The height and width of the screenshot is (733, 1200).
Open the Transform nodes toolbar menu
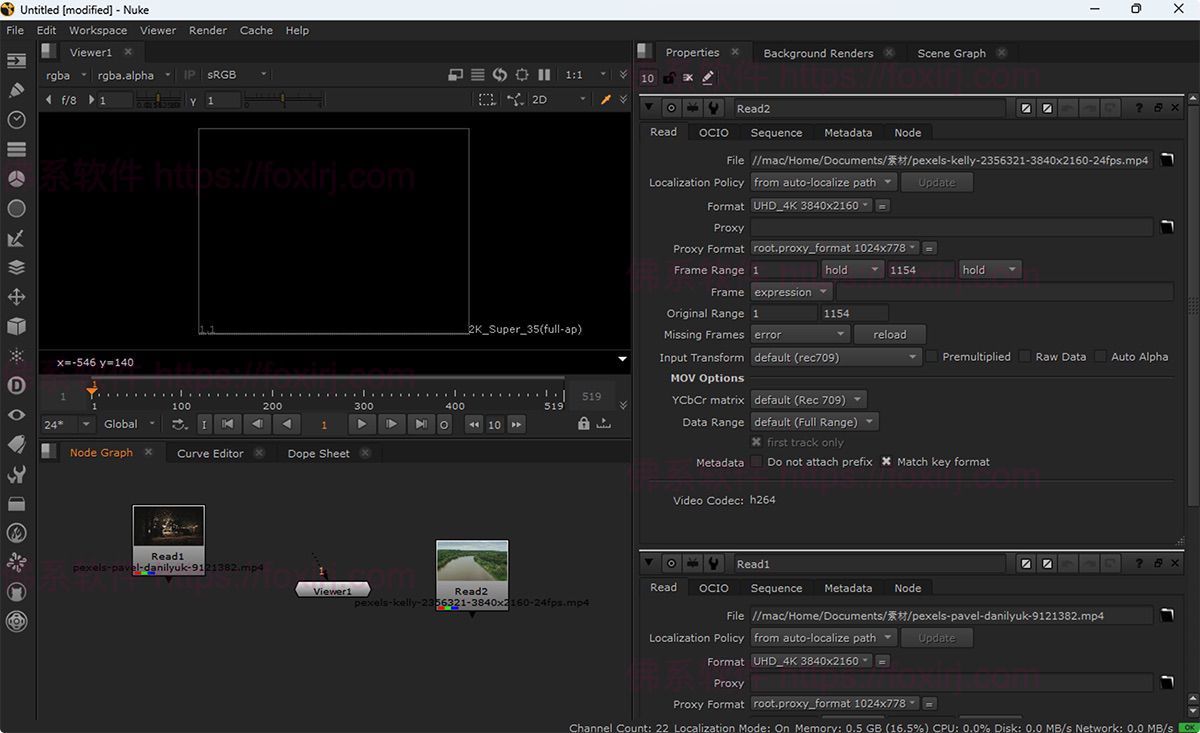[x=16, y=296]
